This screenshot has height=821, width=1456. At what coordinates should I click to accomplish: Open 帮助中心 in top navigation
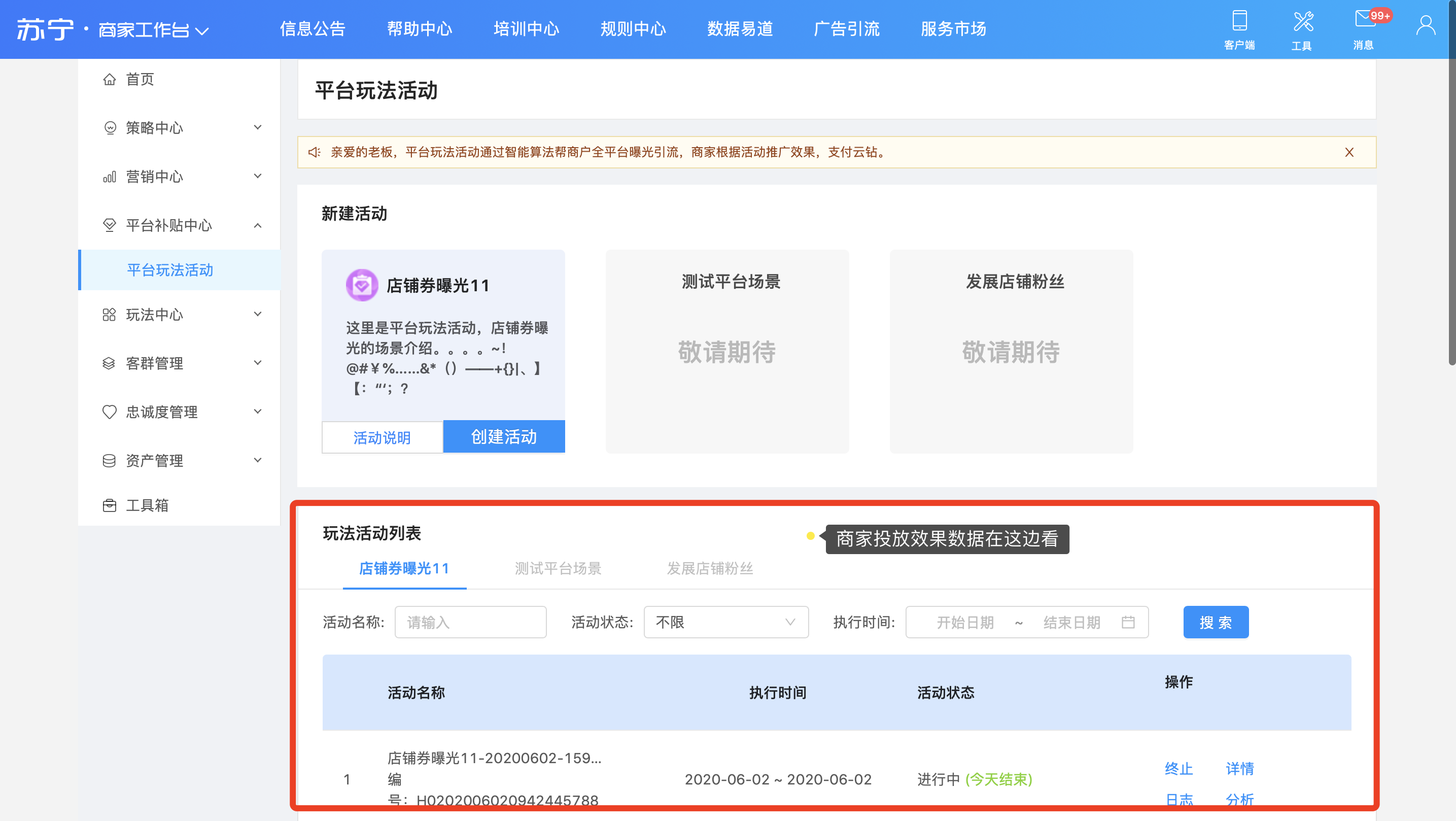420,29
